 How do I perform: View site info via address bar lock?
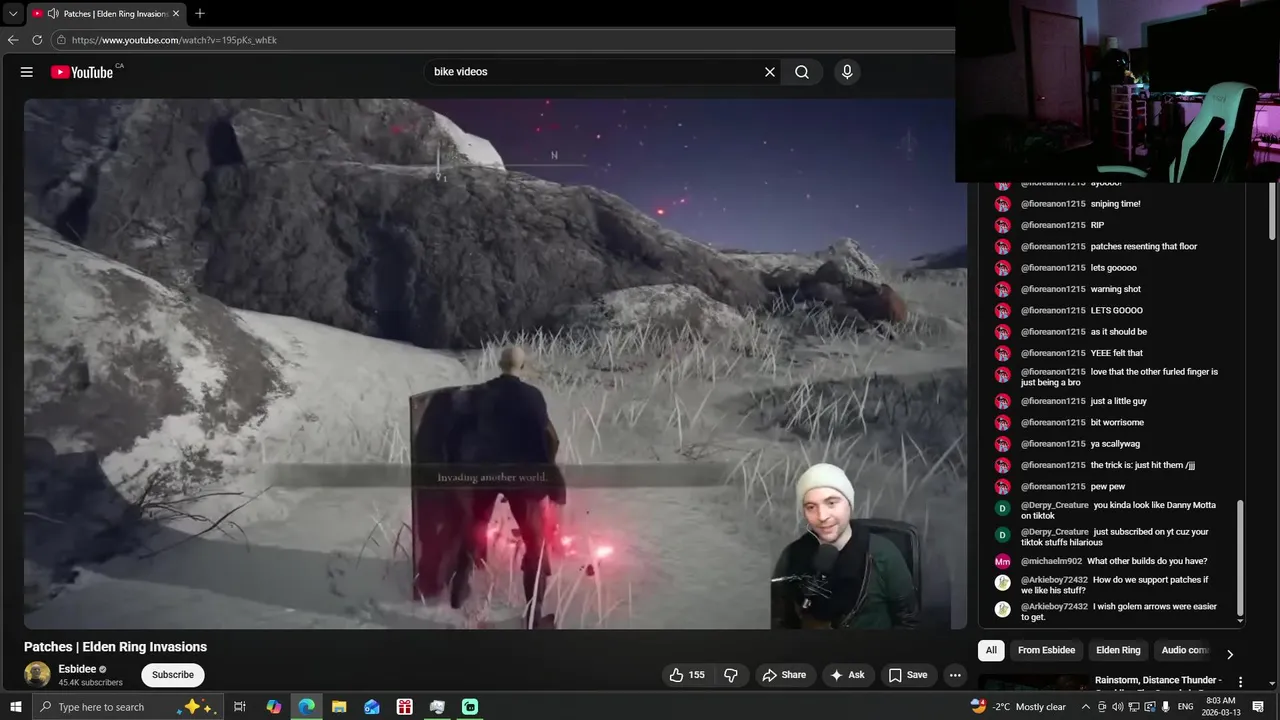[x=61, y=40]
